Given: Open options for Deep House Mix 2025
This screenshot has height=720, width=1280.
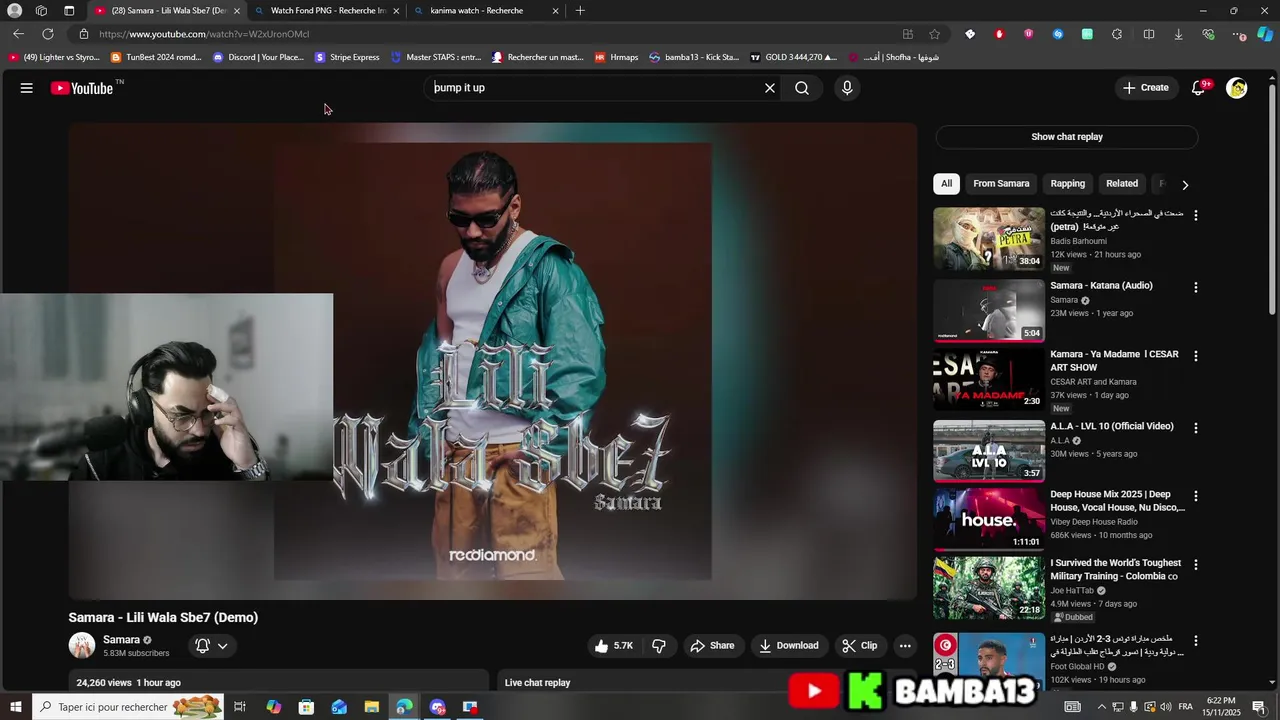Looking at the screenshot, I should (x=1195, y=496).
